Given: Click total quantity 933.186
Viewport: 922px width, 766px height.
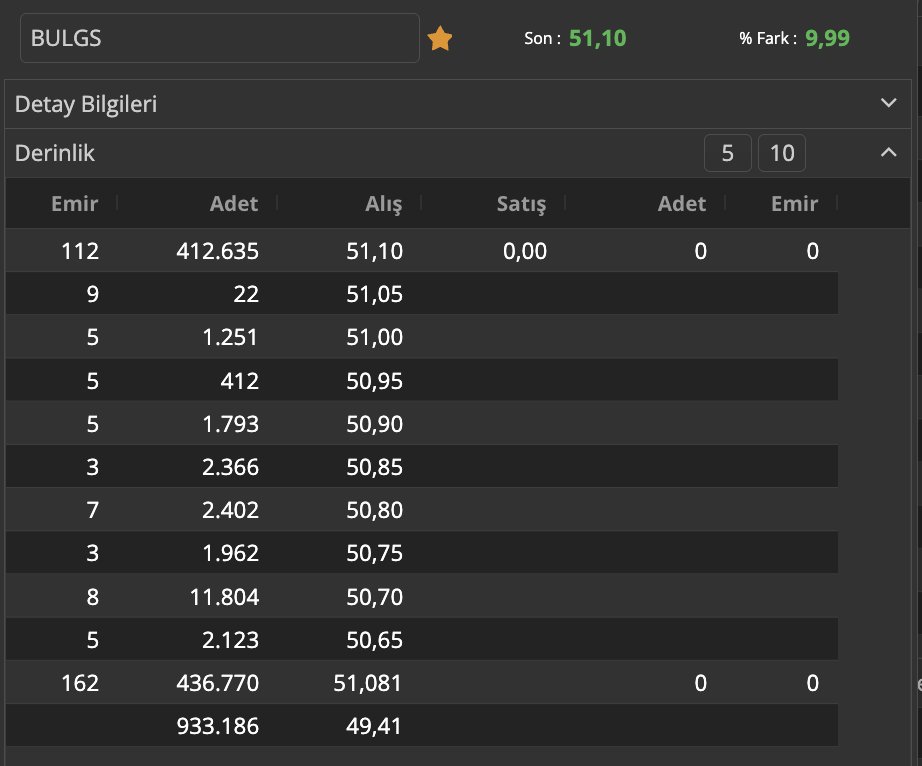Looking at the screenshot, I should (217, 726).
